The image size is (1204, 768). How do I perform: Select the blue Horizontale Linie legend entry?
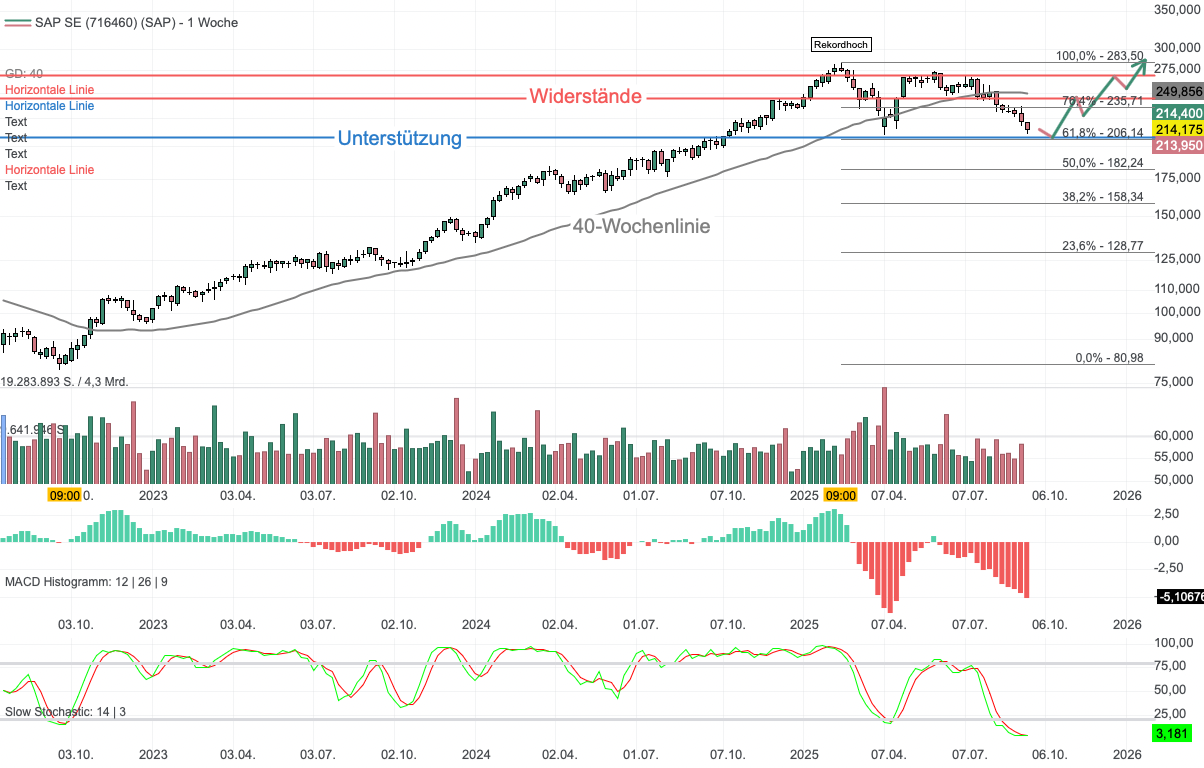pyautogui.click(x=50, y=106)
